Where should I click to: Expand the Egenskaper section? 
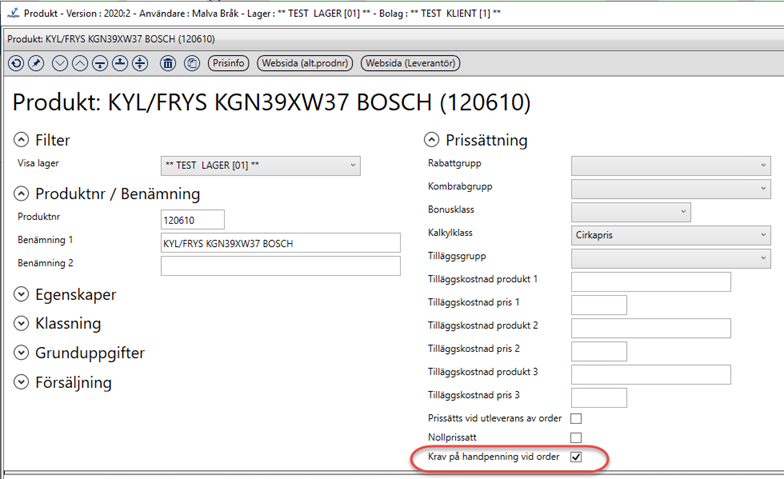23,295
